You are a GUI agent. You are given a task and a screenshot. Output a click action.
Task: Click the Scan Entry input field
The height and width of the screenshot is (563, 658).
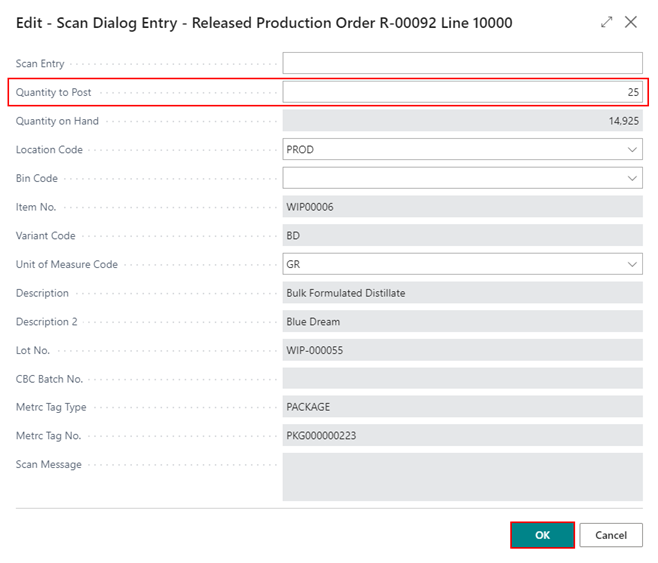click(x=462, y=64)
